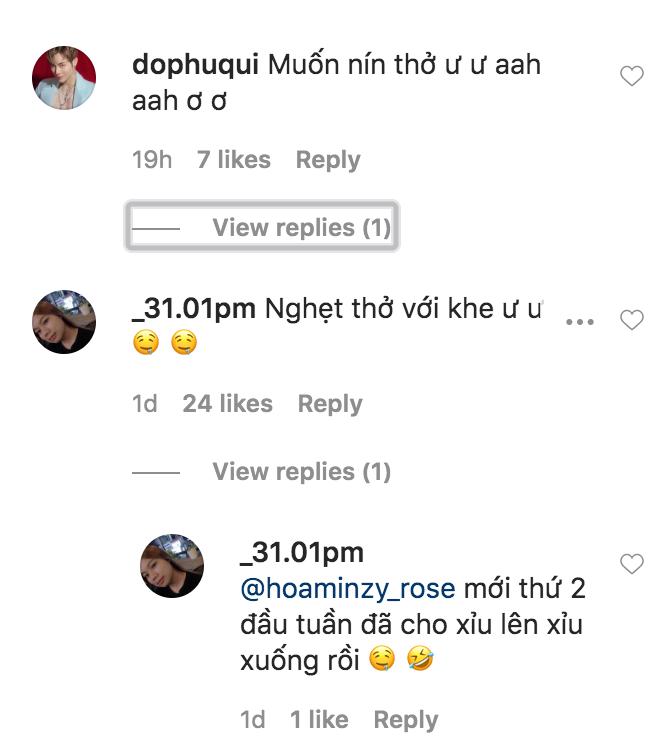This screenshot has height=746, width=664.
Task: Expand View replies (1) under dophuqui comment
Action: tap(262, 226)
